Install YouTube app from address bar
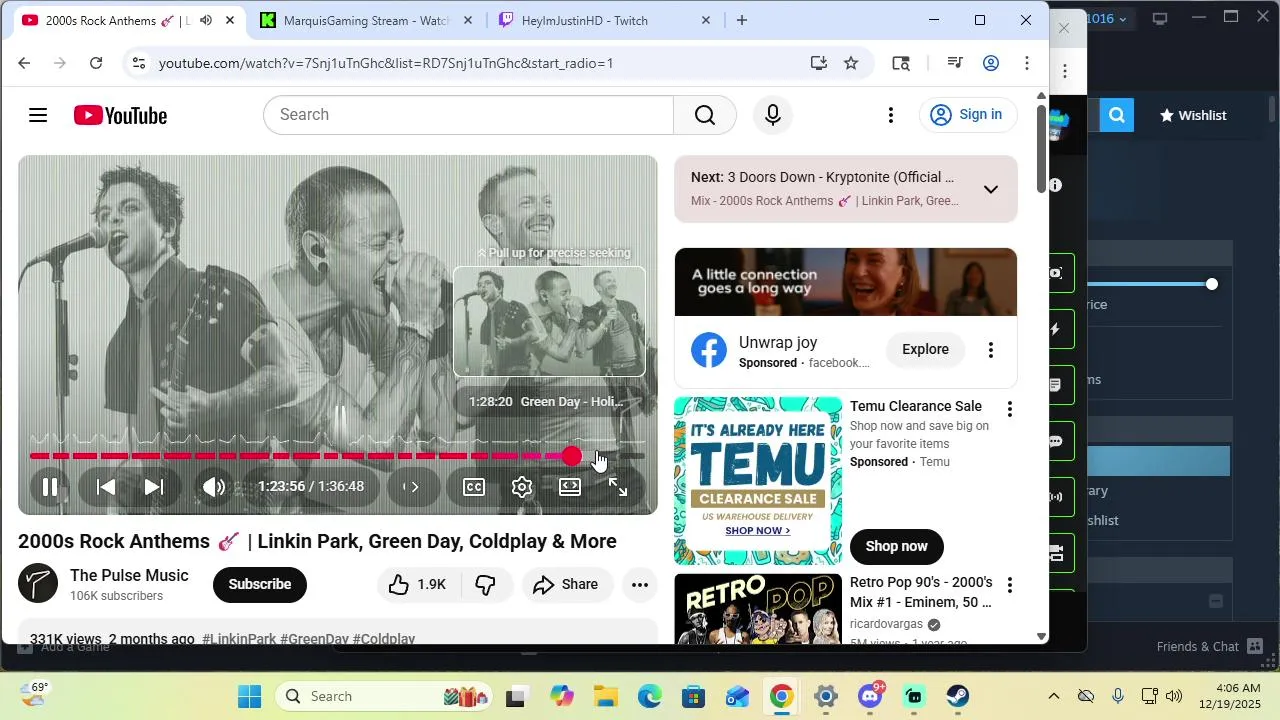The height and width of the screenshot is (720, 1280). (x=819, y=63)
